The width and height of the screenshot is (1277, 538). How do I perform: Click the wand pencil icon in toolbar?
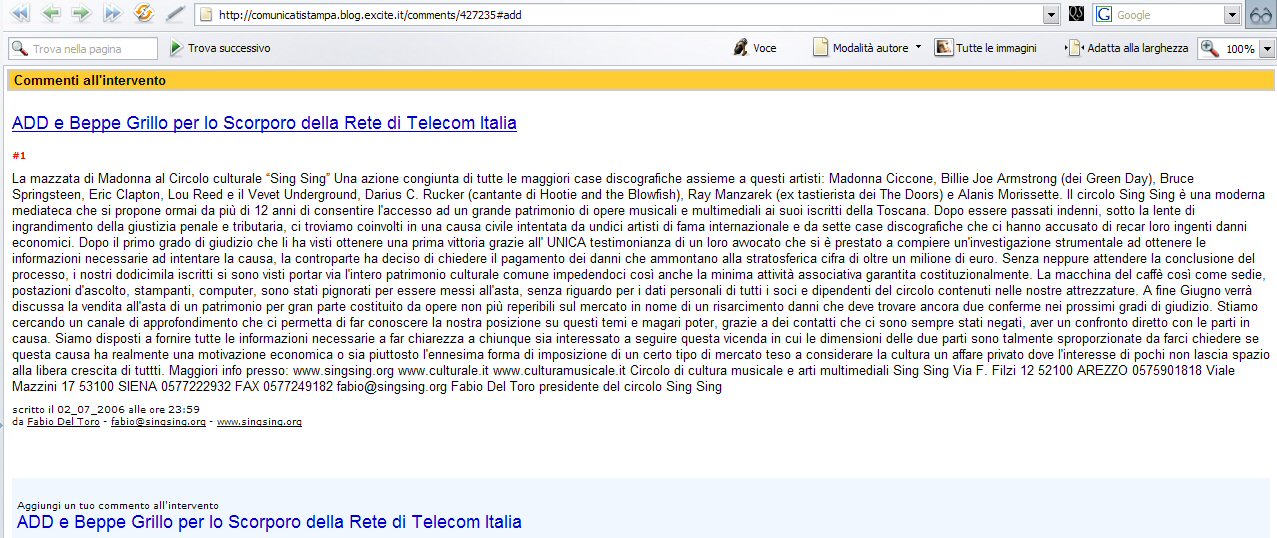click(x=175, y=14)
